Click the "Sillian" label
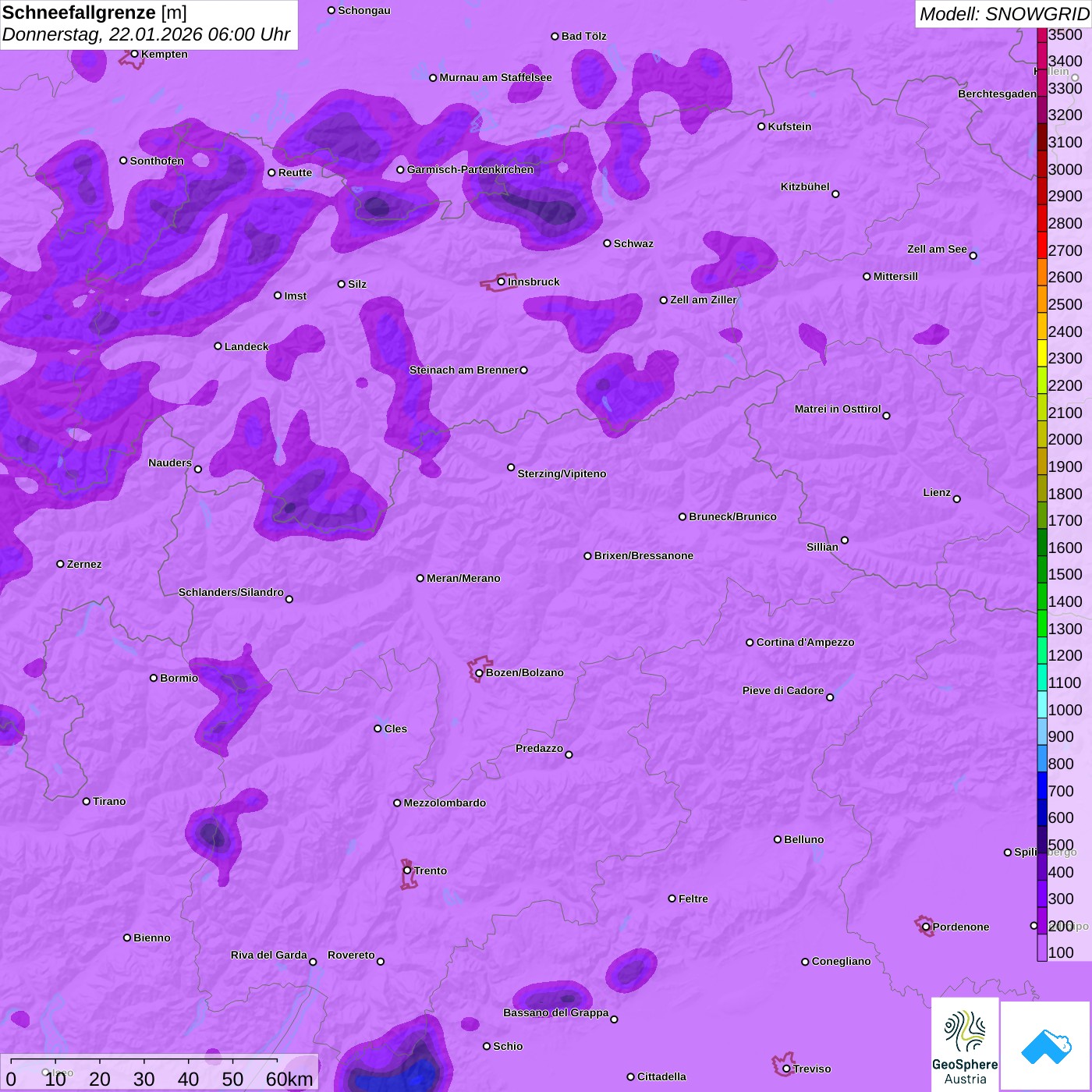The width and height of the screenshot is (1092, 1092). click(x=822, y=547)
